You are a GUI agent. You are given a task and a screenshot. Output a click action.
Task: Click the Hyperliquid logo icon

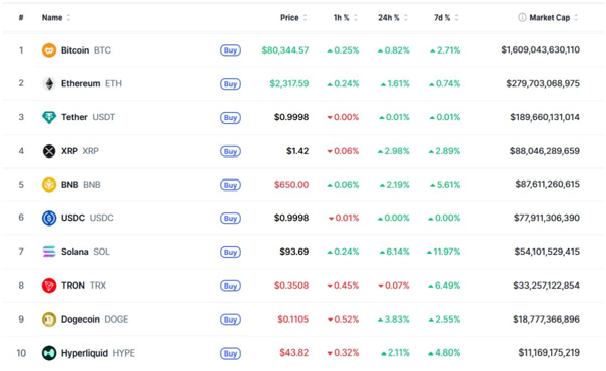pos(49,353)
